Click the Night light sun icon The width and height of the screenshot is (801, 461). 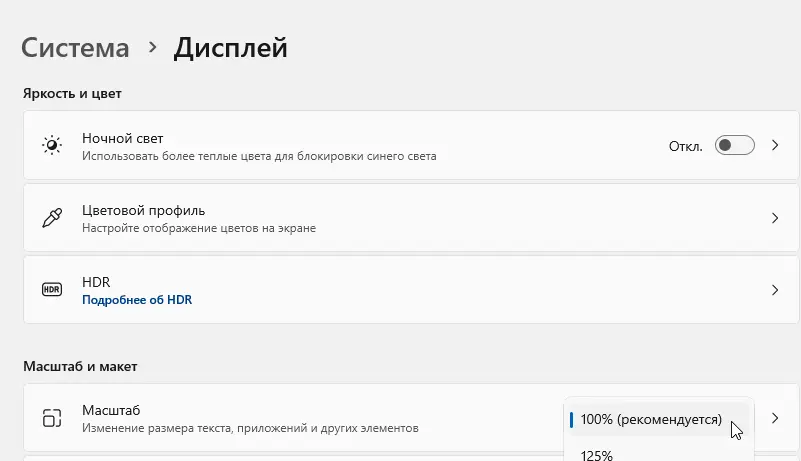click(52, 146)
